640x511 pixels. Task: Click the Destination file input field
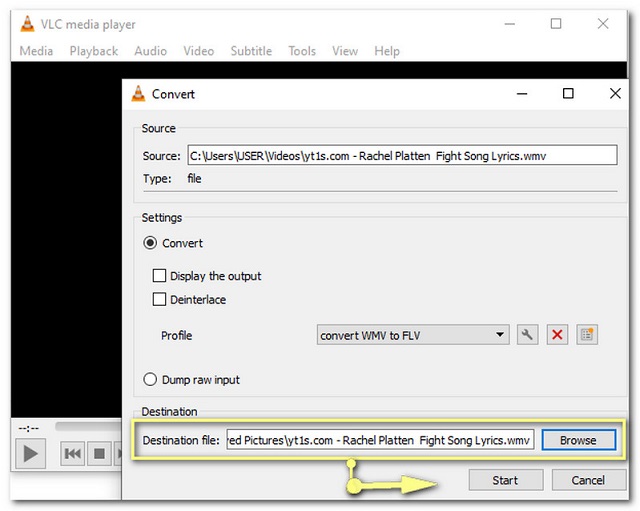(x=380, y=440)
